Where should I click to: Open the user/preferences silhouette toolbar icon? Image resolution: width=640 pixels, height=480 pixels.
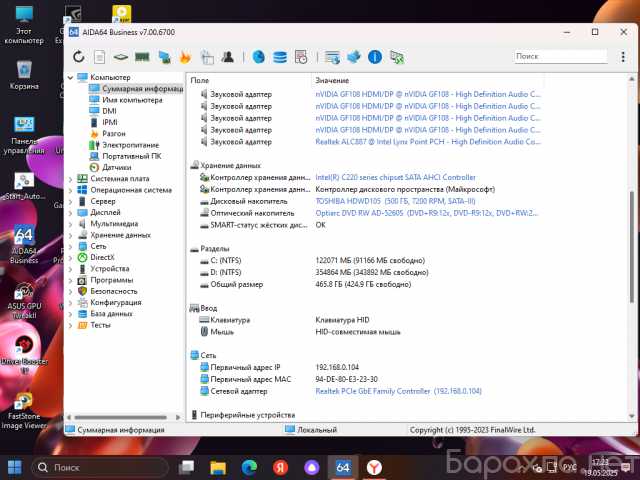point(228,57)
